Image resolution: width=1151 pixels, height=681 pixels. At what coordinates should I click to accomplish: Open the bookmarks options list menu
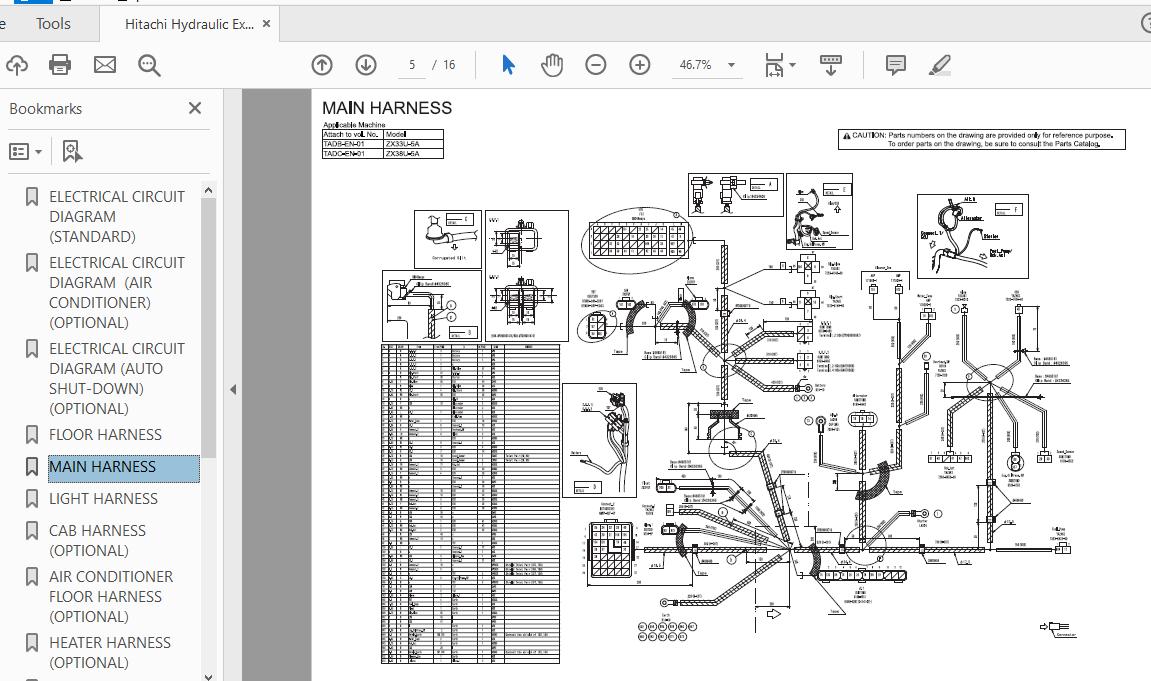25,152
